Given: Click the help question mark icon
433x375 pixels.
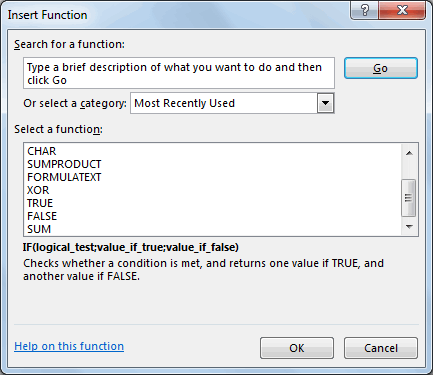Looking at the screenshot, I should pyautogui.click(x=365, y=10).
